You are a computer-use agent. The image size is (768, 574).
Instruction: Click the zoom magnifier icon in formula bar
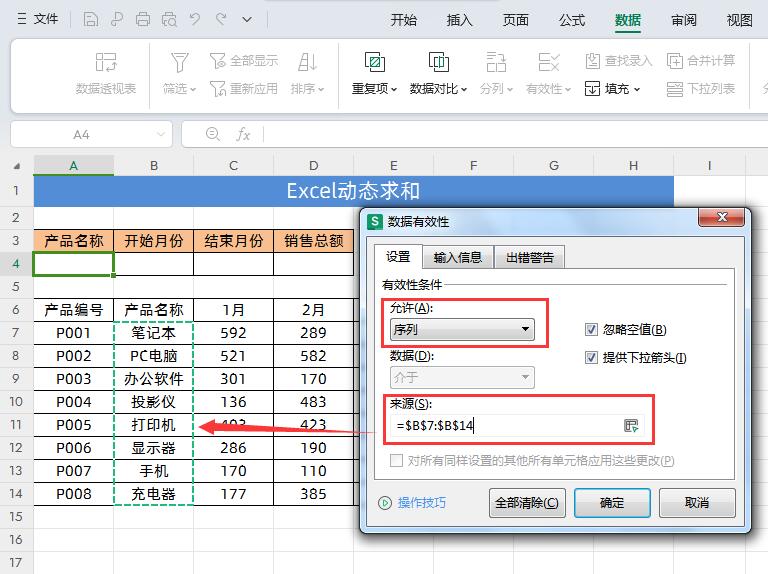pyautogui.click(x=213, y=134)
